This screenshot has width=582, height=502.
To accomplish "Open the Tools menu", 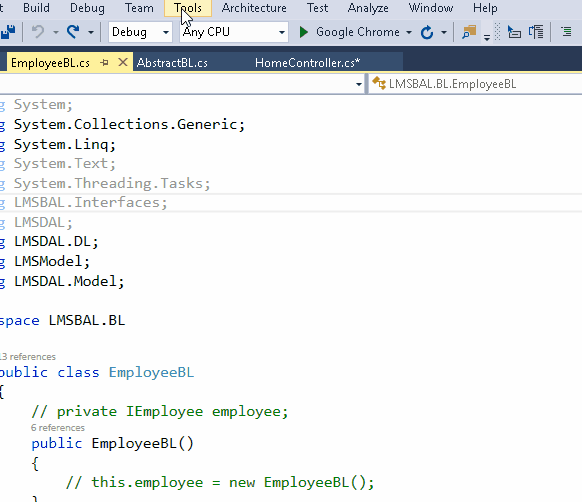I will coord(188,8).
